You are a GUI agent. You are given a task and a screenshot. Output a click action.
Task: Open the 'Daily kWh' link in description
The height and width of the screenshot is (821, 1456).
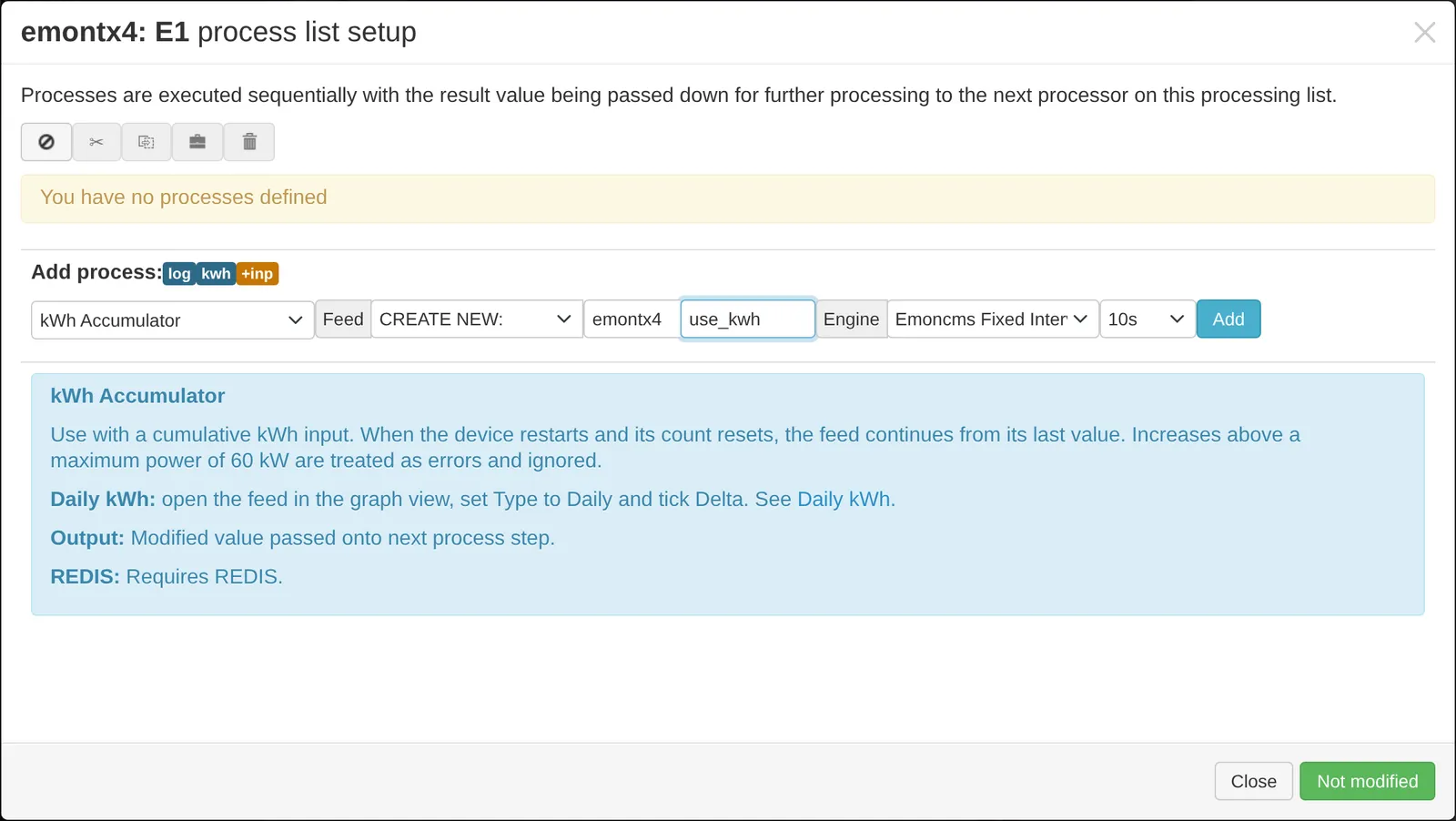click(x=844, y=500)
